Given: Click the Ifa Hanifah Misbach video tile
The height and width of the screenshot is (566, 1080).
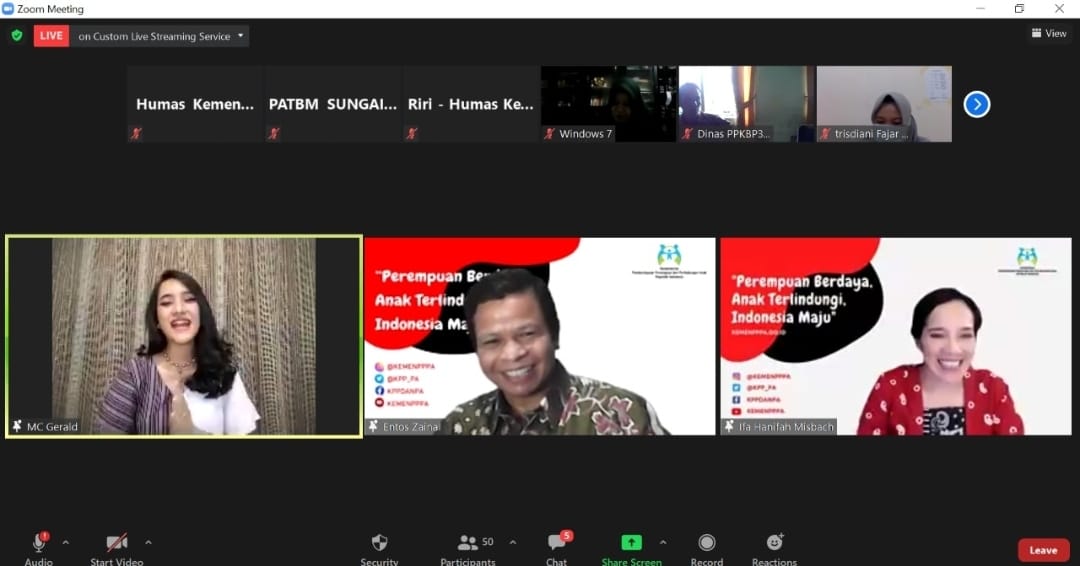Looking at the screenshot, I should [x=896, y=336].
